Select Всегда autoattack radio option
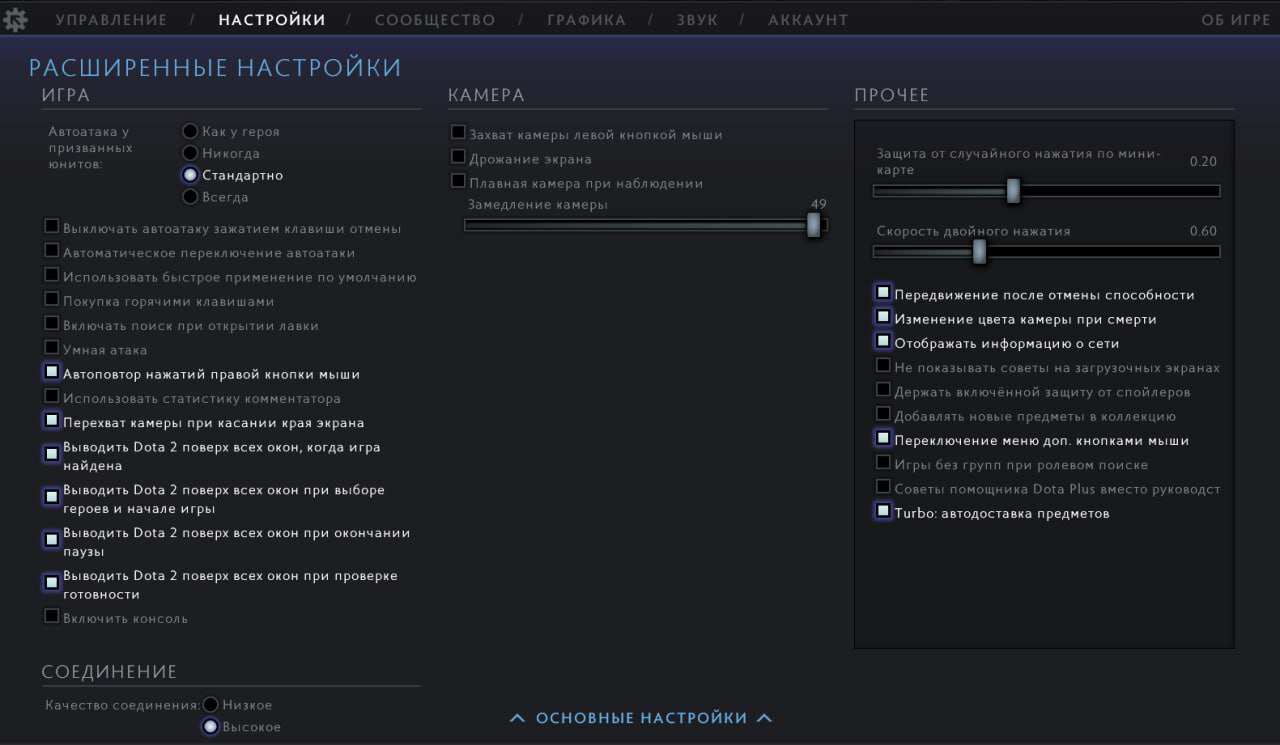The image size is (1280, 745). pyautogui.click(x=190, y=197)
